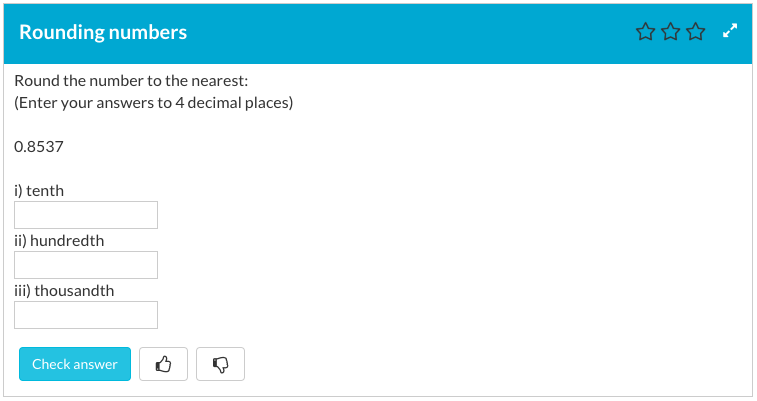Focus the tenth answer input box
This screenshot has width=757, height=401.
[86, 215]
